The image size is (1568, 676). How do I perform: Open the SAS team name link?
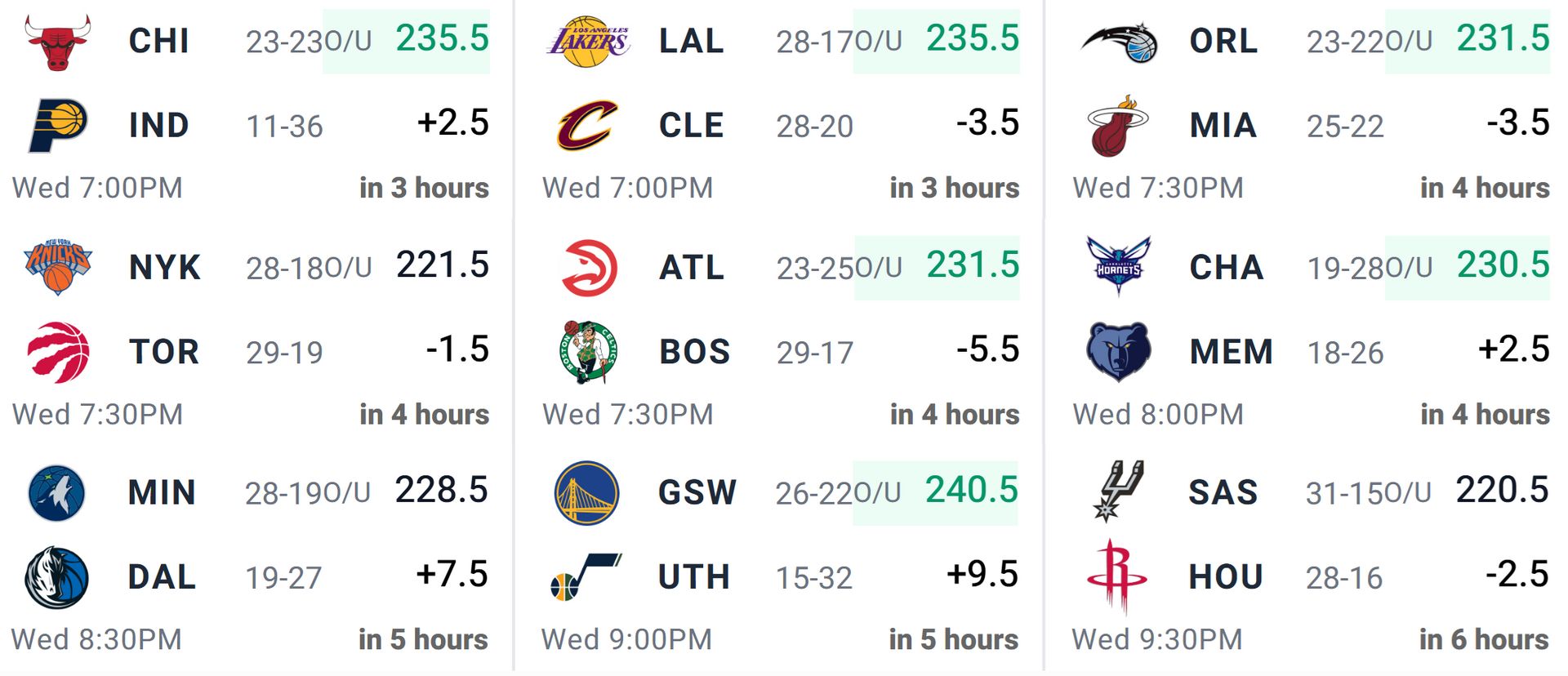click(1223, 492)
